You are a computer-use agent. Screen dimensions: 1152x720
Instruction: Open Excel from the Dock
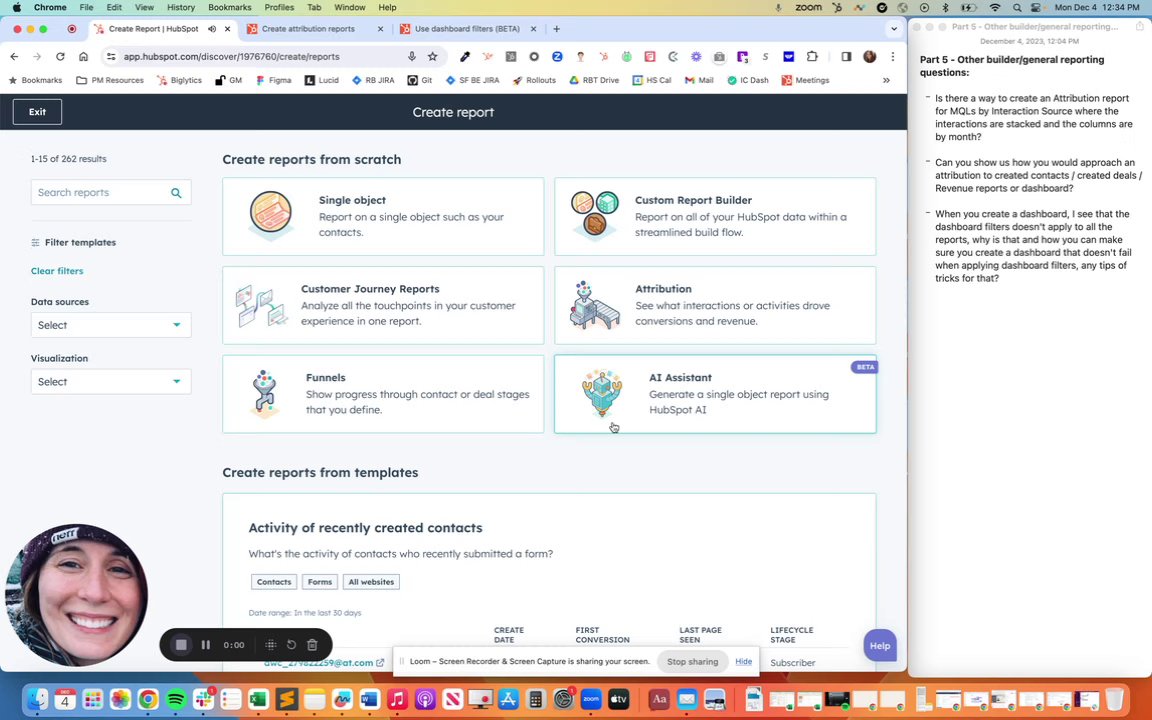click(x=259, y=699)
